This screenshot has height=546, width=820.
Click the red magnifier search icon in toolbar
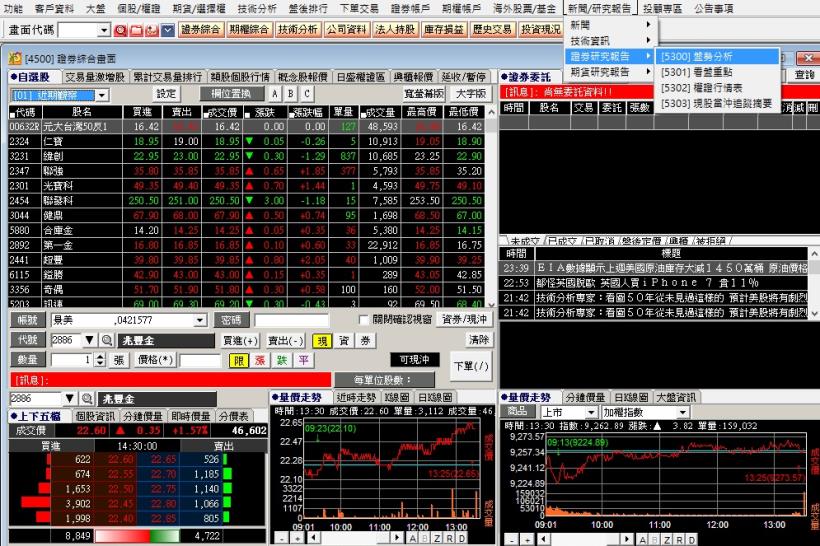(120, 30)
